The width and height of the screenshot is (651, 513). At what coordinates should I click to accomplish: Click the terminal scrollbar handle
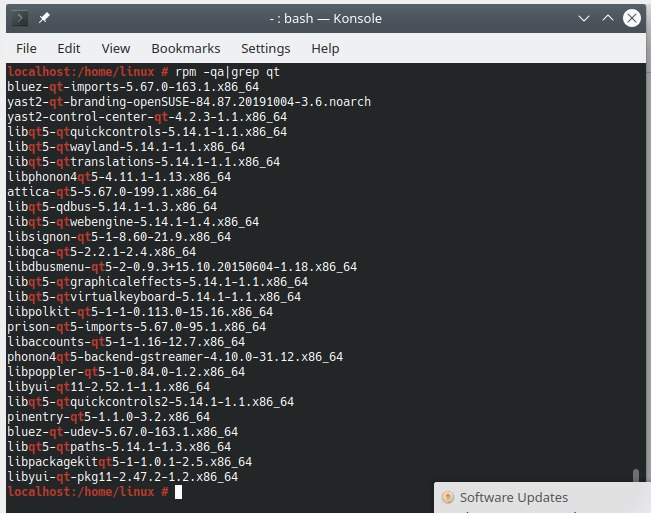point(635,476)
